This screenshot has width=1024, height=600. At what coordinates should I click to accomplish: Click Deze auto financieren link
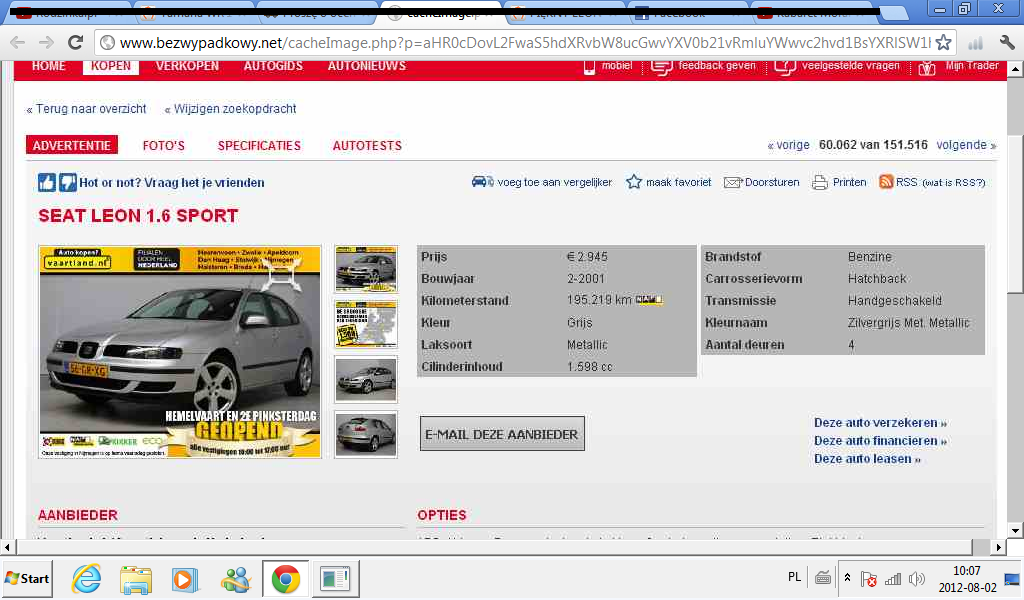point(880,441)
